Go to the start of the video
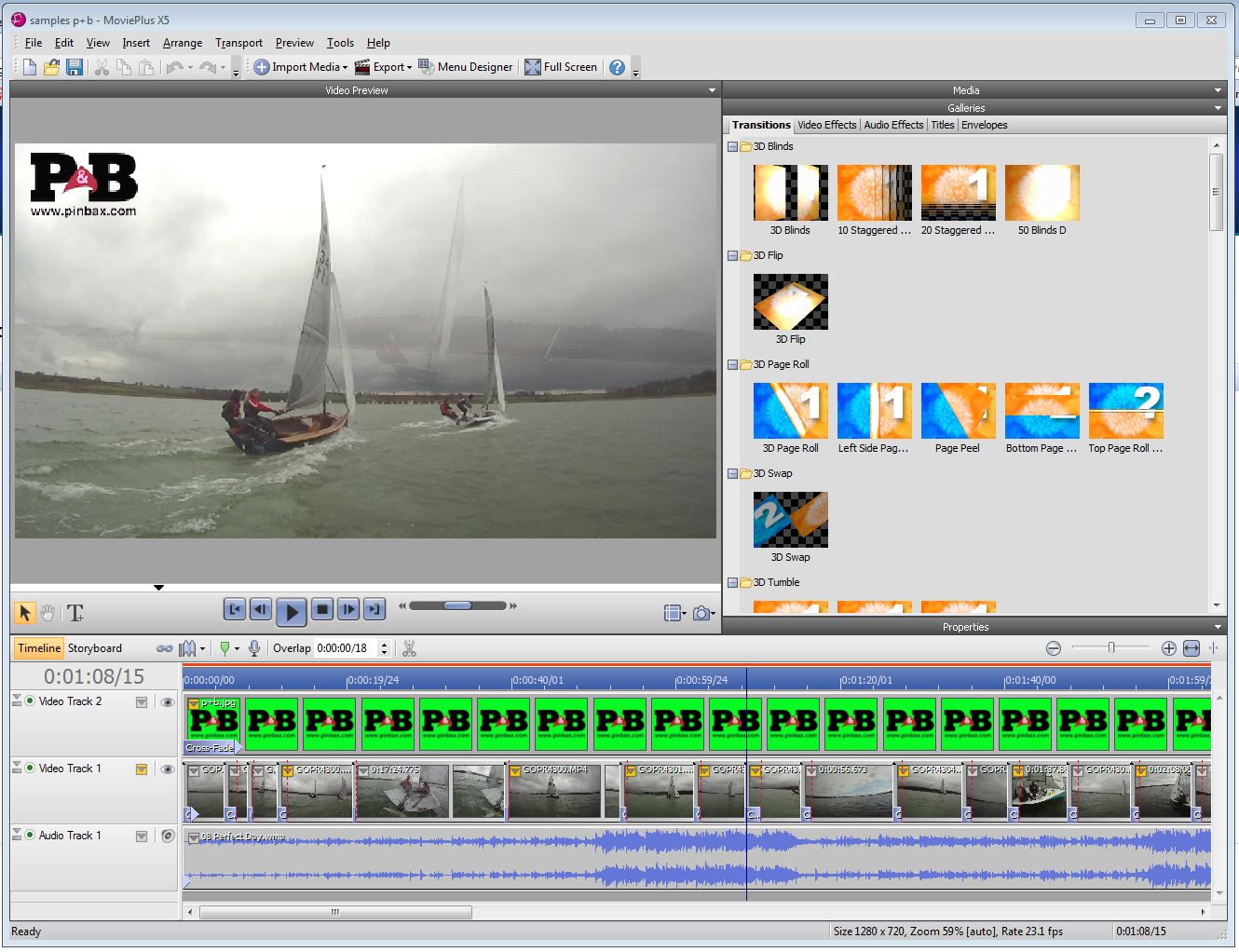 coord(235,609)
